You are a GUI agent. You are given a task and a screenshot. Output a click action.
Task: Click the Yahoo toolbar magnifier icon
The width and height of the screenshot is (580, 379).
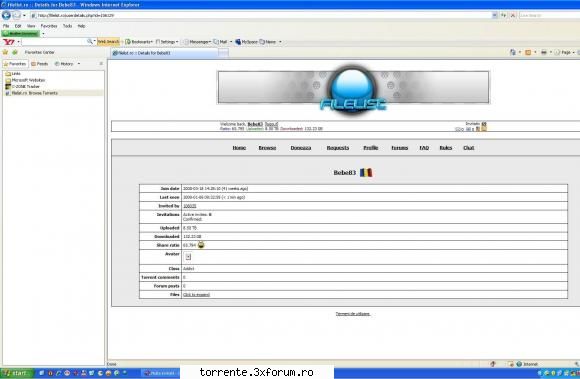[x=90, y=42]
